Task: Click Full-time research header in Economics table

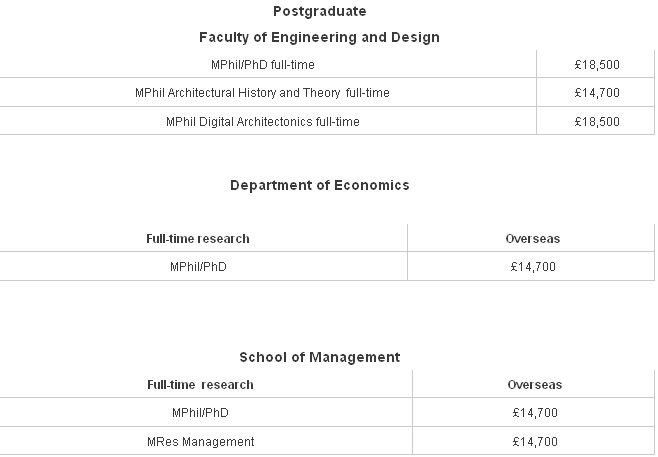Action: [198, 239]
